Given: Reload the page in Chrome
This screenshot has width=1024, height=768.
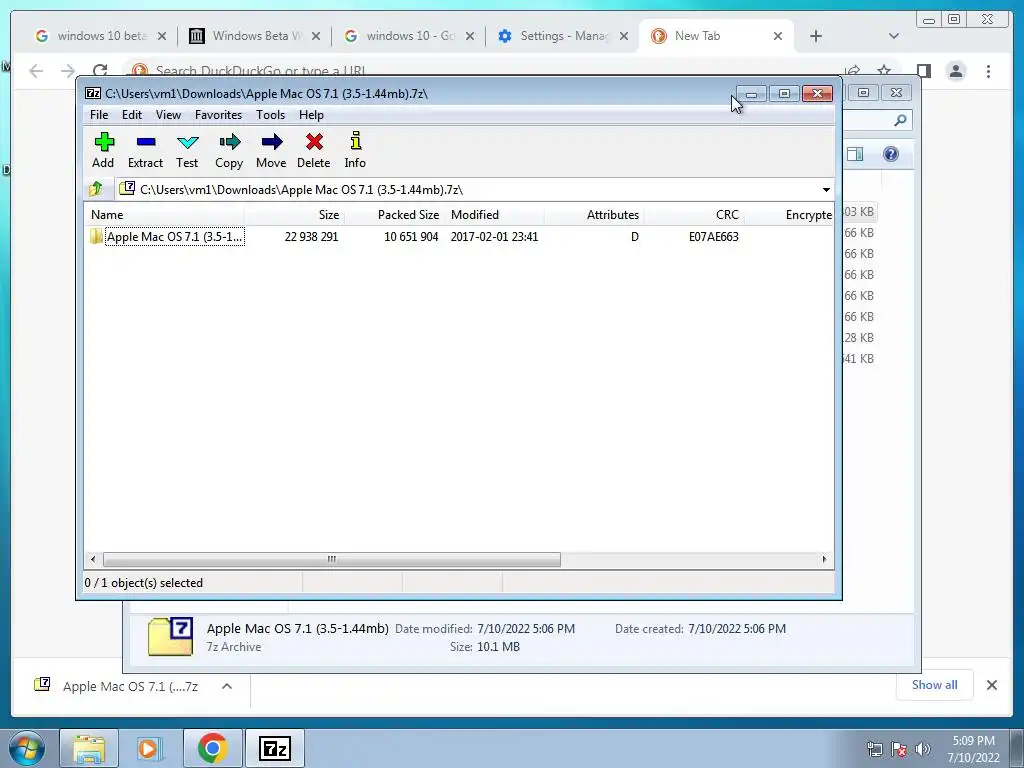Looking at the screenshot, I should 100,71.
